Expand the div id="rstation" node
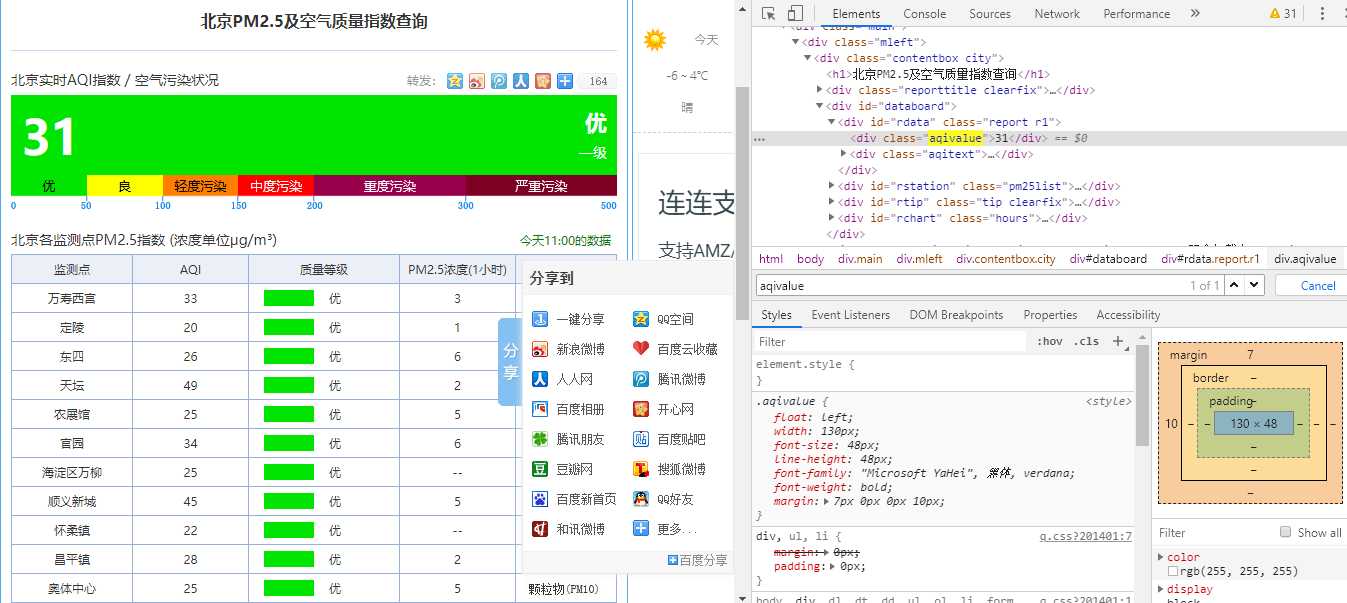Viewport: 1347px width, 603px height. click(x=832, y=186)
